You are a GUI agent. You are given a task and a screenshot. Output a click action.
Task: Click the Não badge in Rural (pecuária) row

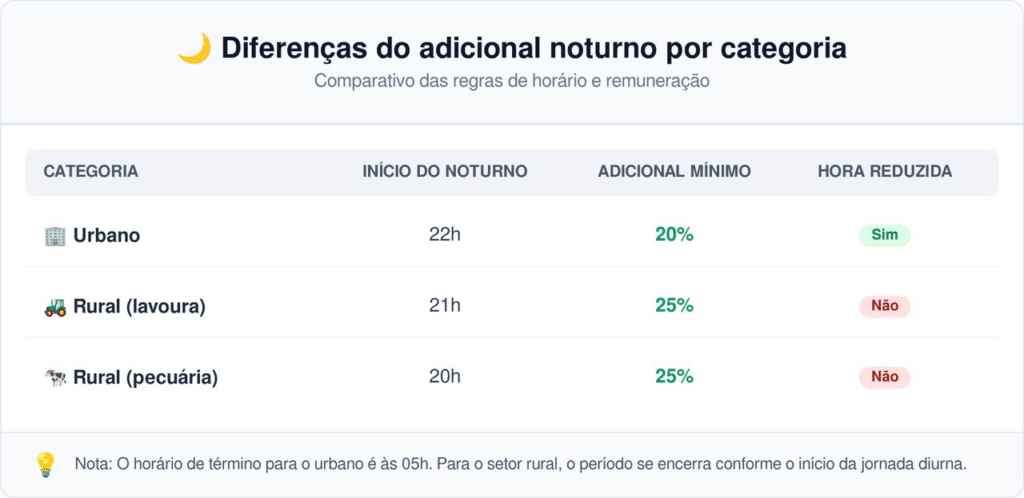884,377
